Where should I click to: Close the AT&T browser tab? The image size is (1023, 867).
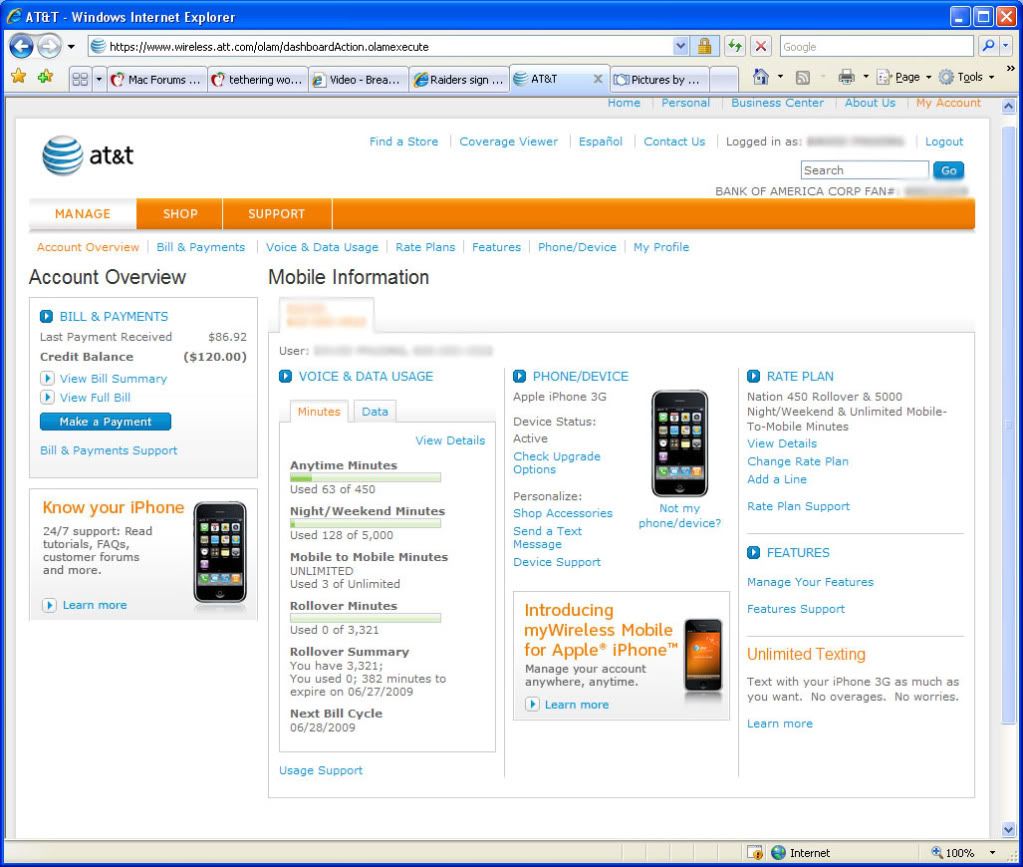coord(597,79)
